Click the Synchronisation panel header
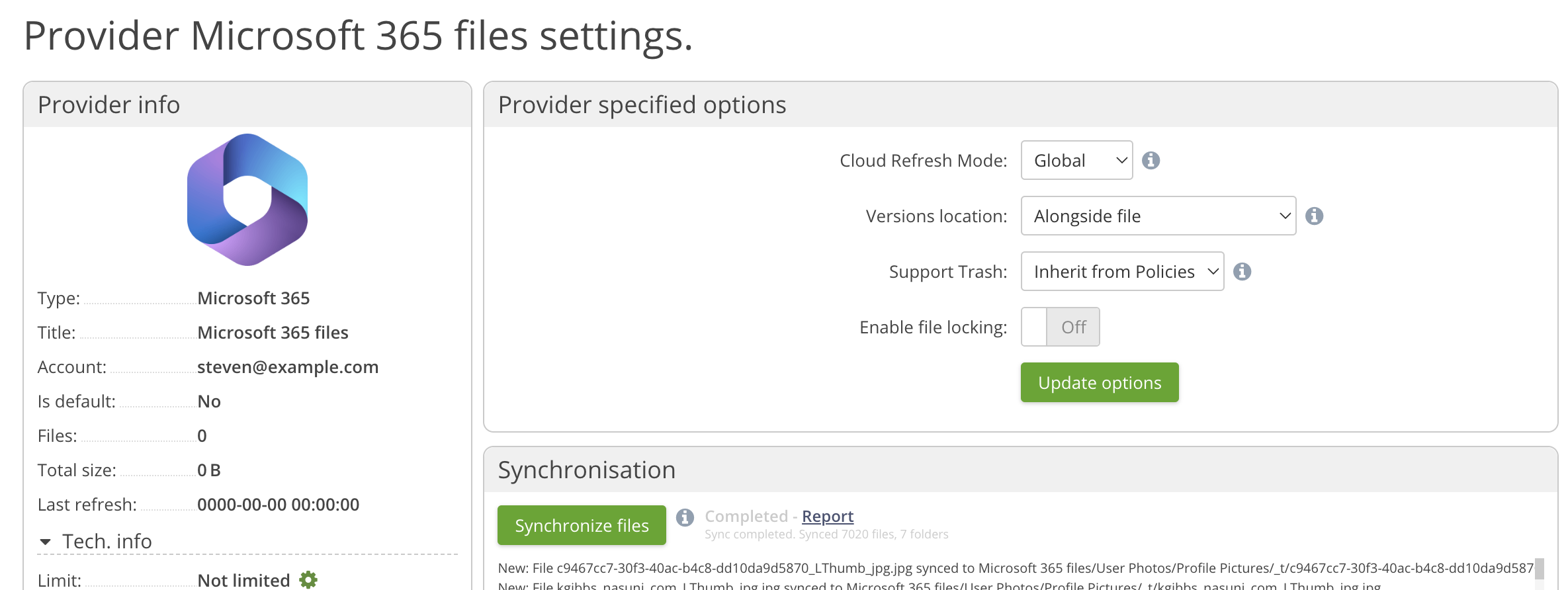 586,470
